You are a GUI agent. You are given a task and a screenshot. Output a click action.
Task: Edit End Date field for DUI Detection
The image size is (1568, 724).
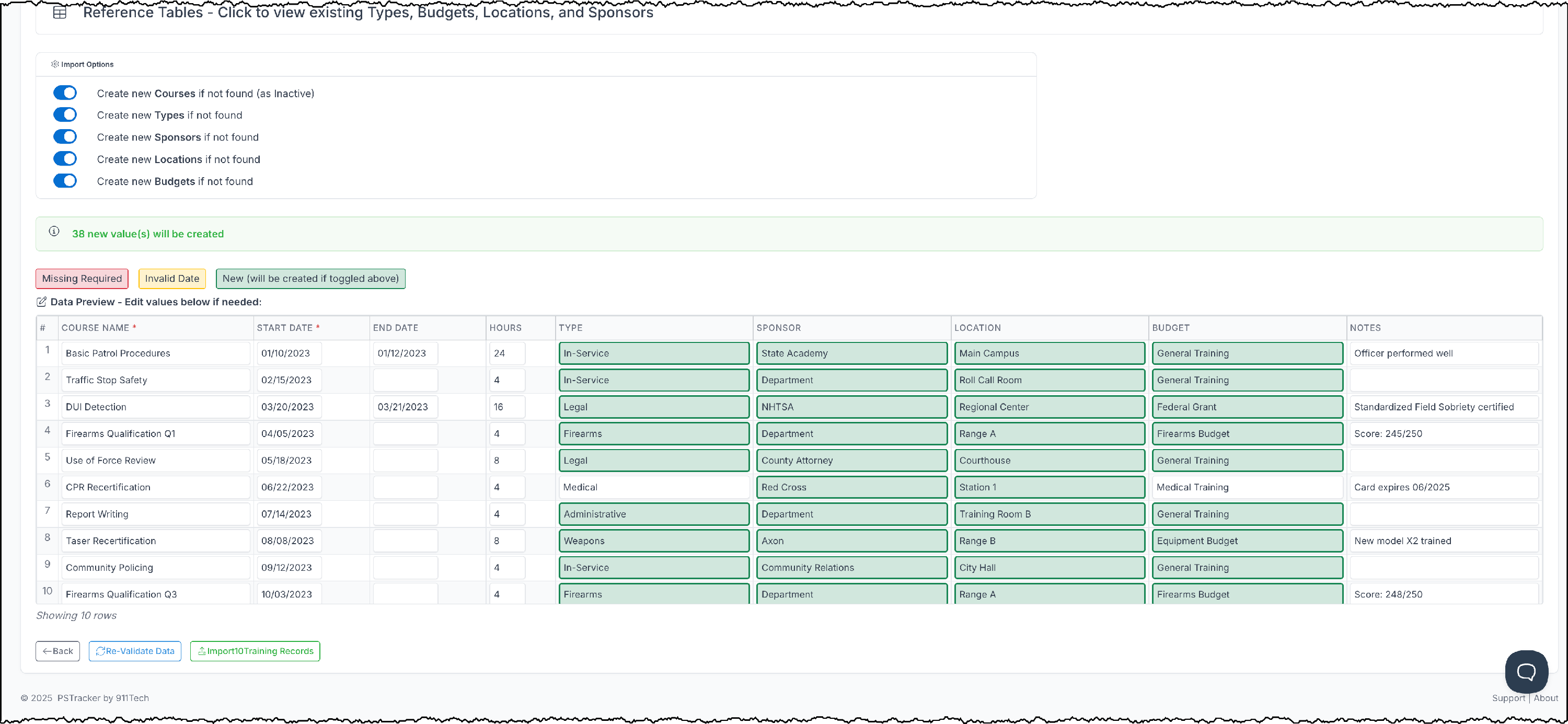point(405,407)
